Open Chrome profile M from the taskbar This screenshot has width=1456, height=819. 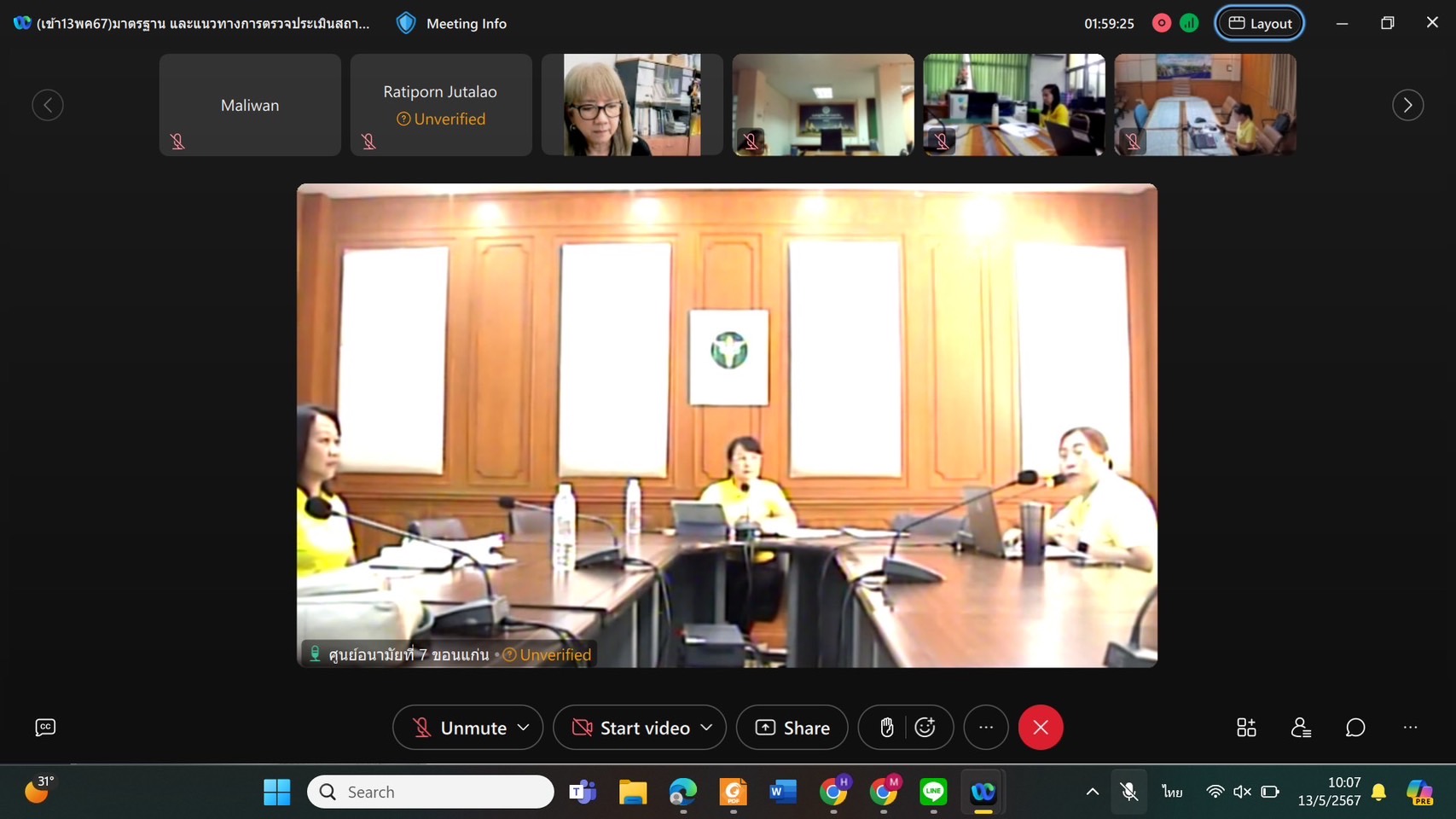(884, 792)
